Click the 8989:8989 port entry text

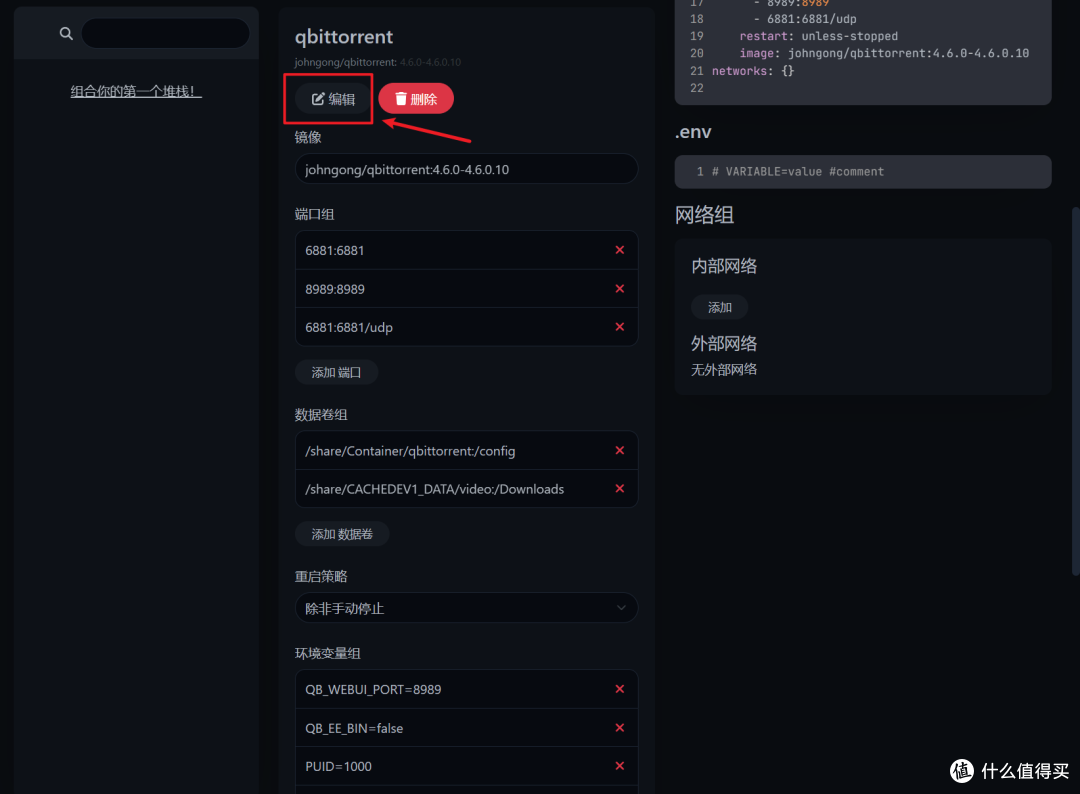(335, 289)
